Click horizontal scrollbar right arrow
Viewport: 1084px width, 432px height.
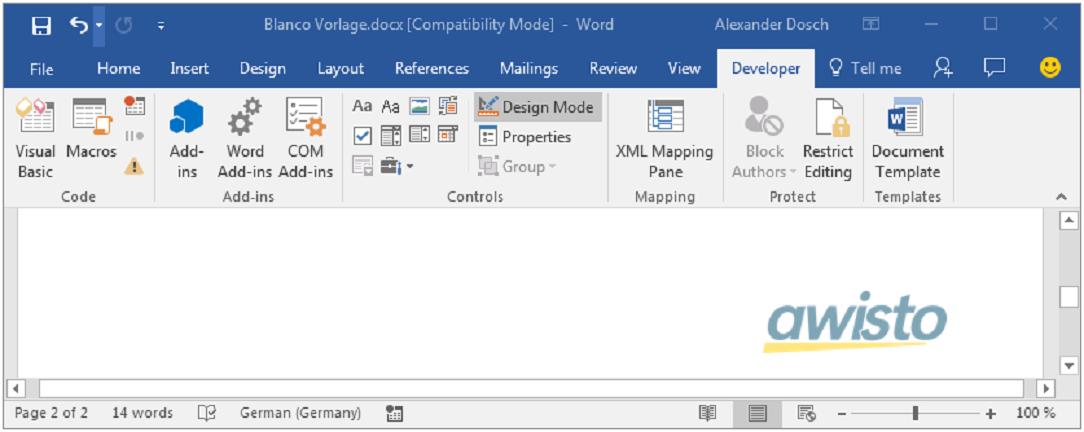[1047, 388]
